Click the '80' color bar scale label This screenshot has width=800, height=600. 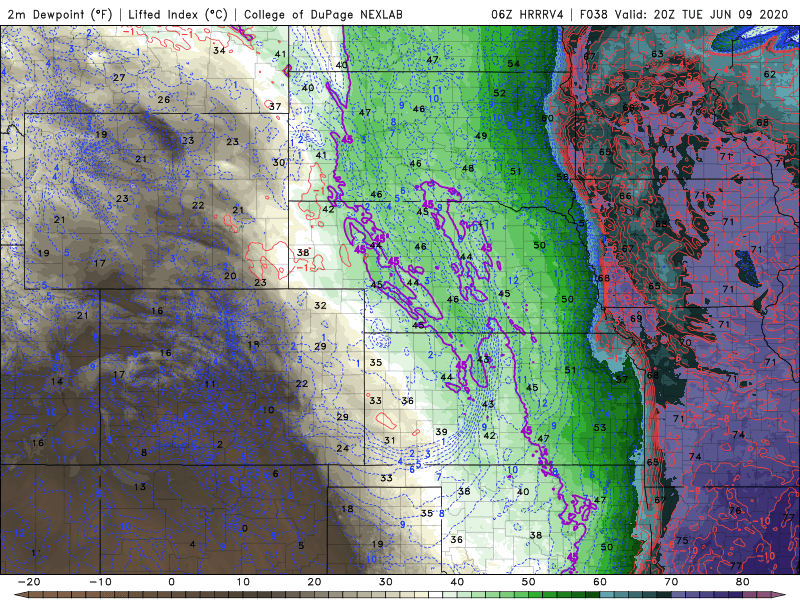[743, 582]
